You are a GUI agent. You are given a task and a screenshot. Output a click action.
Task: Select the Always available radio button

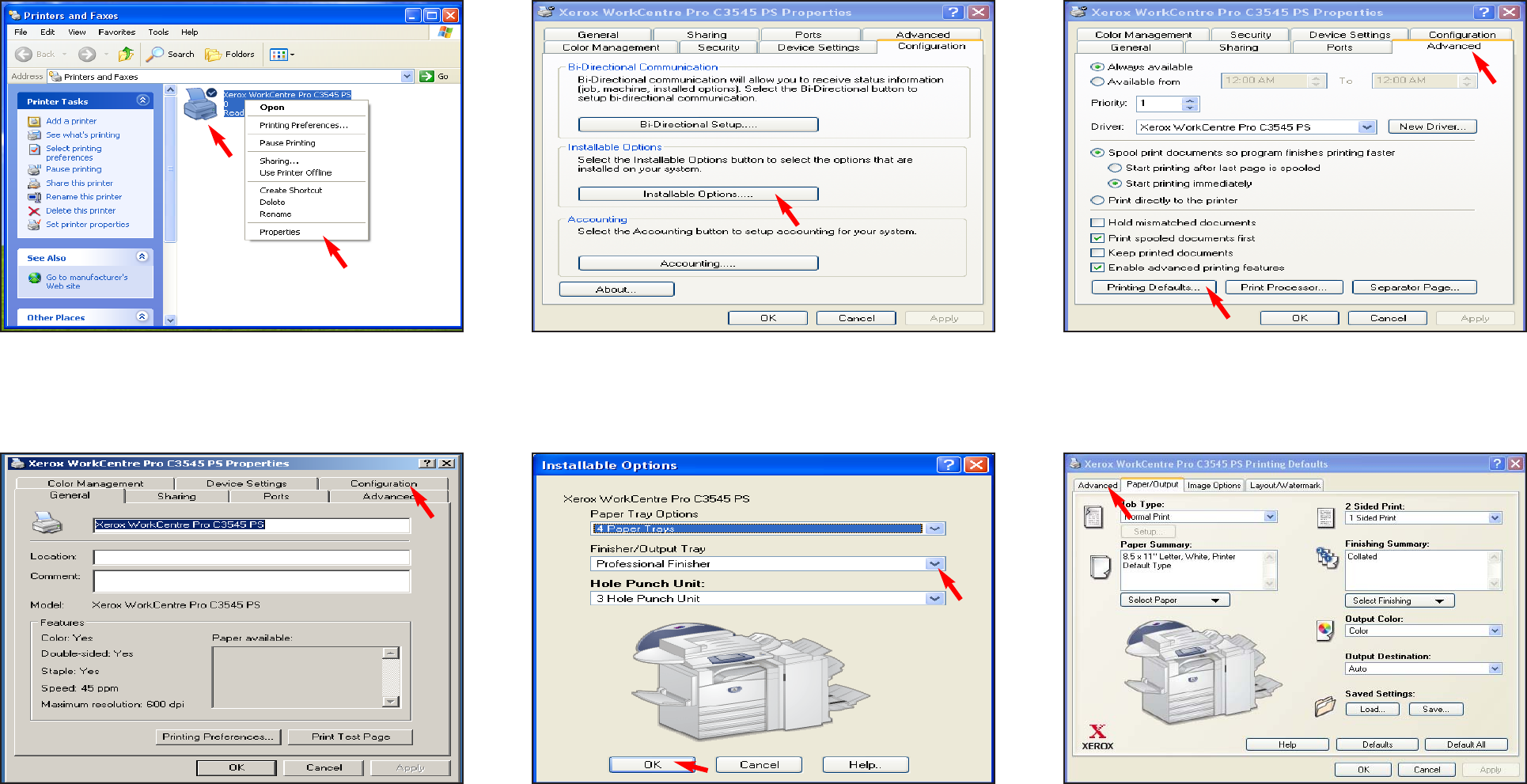[1097, 67]
